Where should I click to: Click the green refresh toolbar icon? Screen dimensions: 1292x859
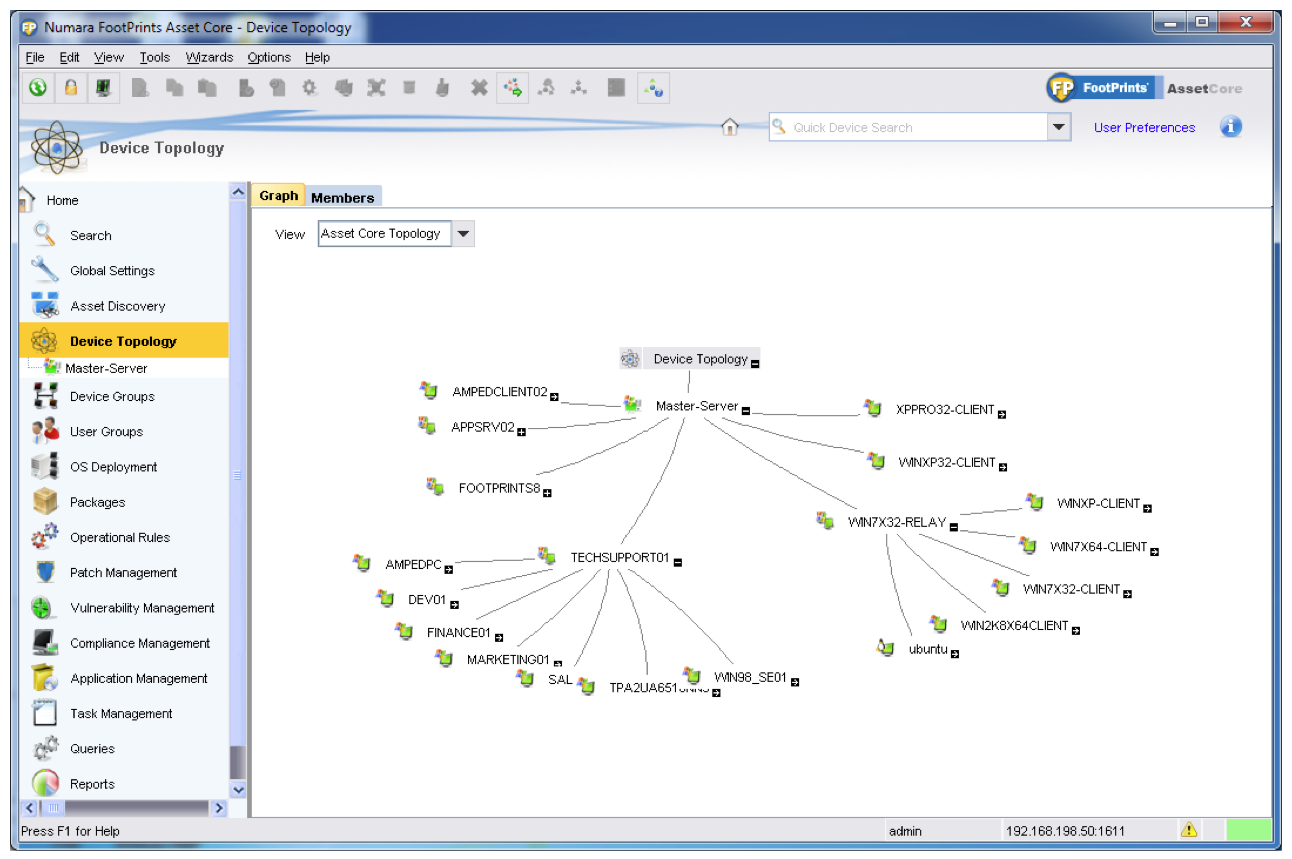(38, 88)
